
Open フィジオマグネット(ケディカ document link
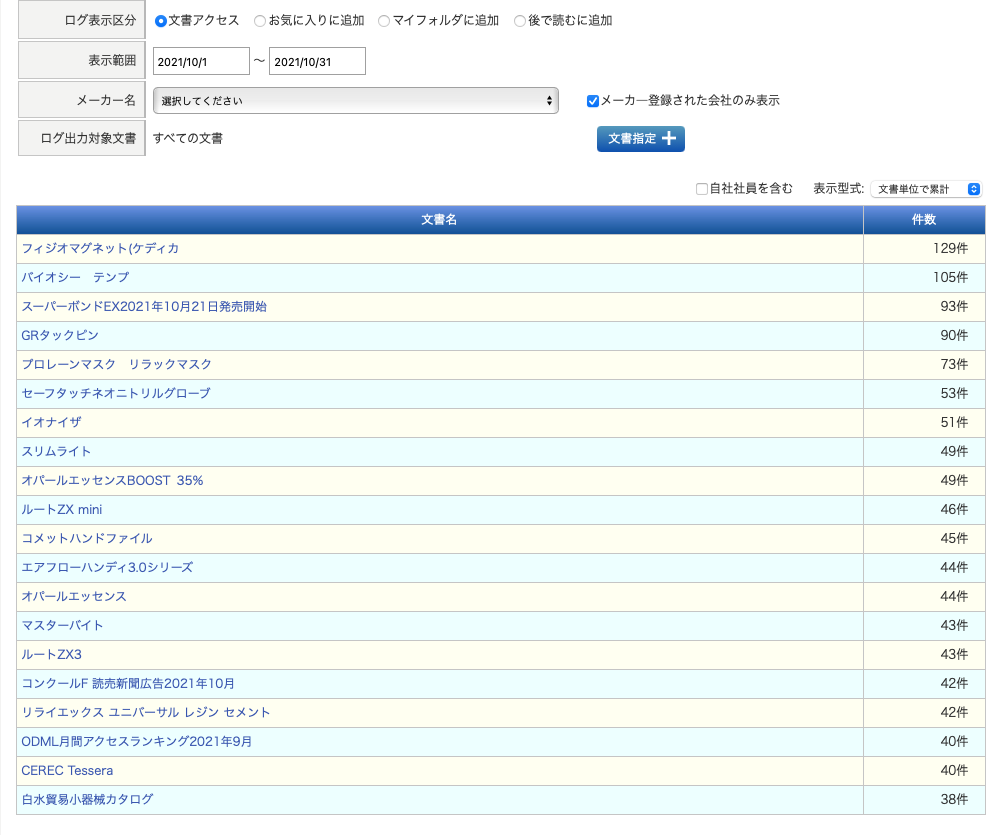[x=100, y=248]
